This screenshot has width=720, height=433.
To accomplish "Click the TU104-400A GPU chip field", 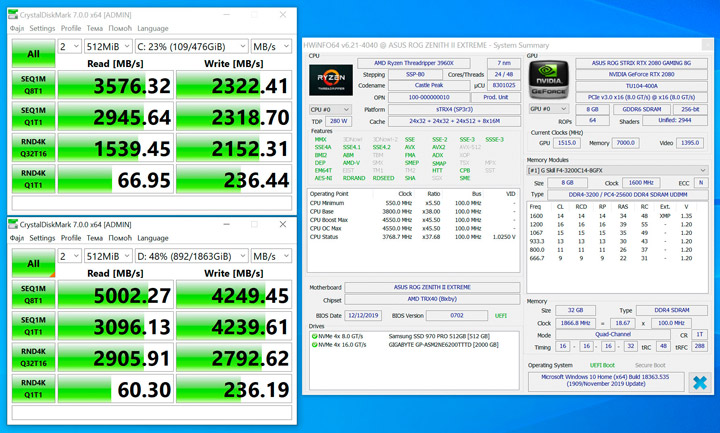I will tap(641, 86).
